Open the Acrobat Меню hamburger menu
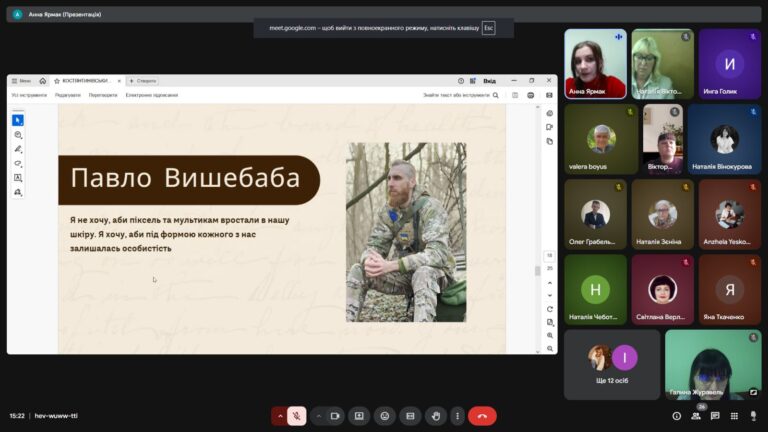This screenshot has height=432, width=768. click(x=21, y=81)
